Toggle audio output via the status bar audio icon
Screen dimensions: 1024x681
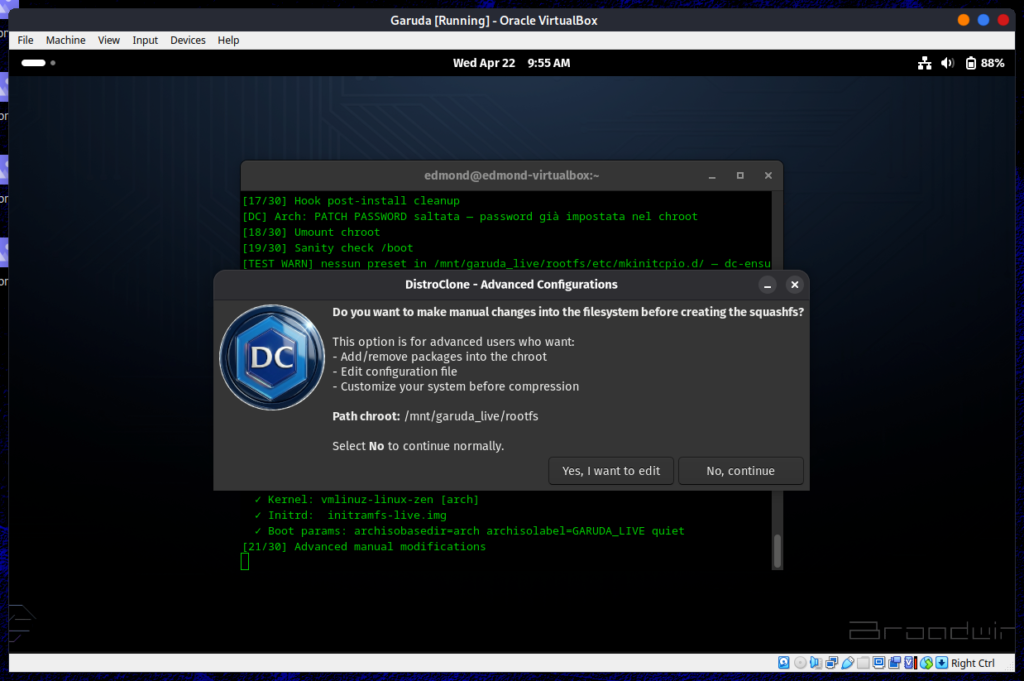coord(817,662)
